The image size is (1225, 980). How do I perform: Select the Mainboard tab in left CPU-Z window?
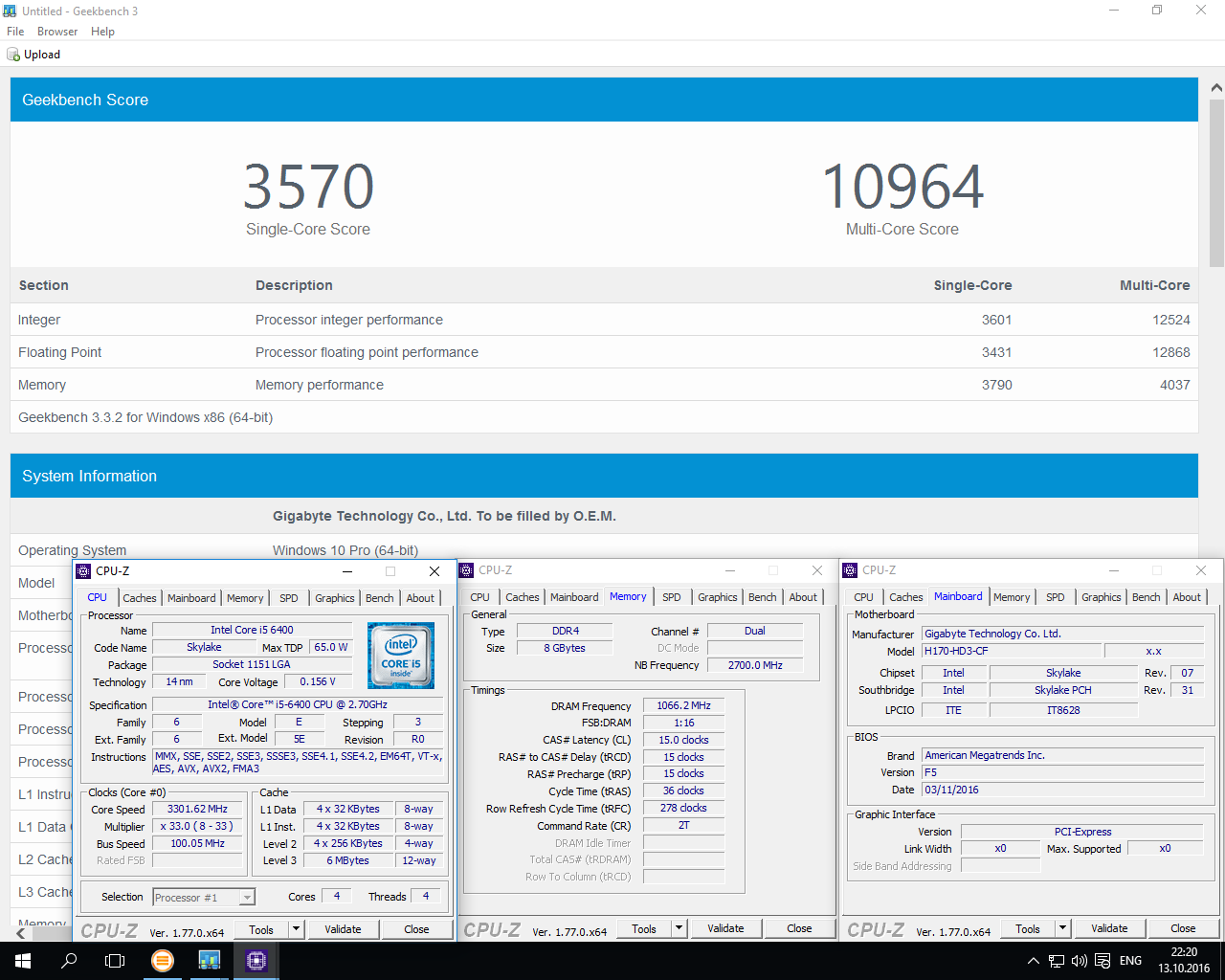click(x=191, y=598)
